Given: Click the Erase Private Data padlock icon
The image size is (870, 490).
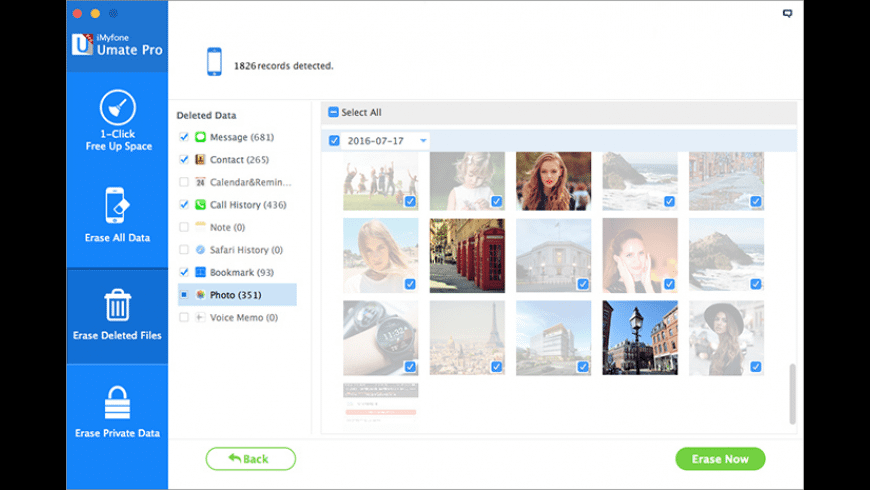Looking at the screenshot, I should (x=117, y=402).
